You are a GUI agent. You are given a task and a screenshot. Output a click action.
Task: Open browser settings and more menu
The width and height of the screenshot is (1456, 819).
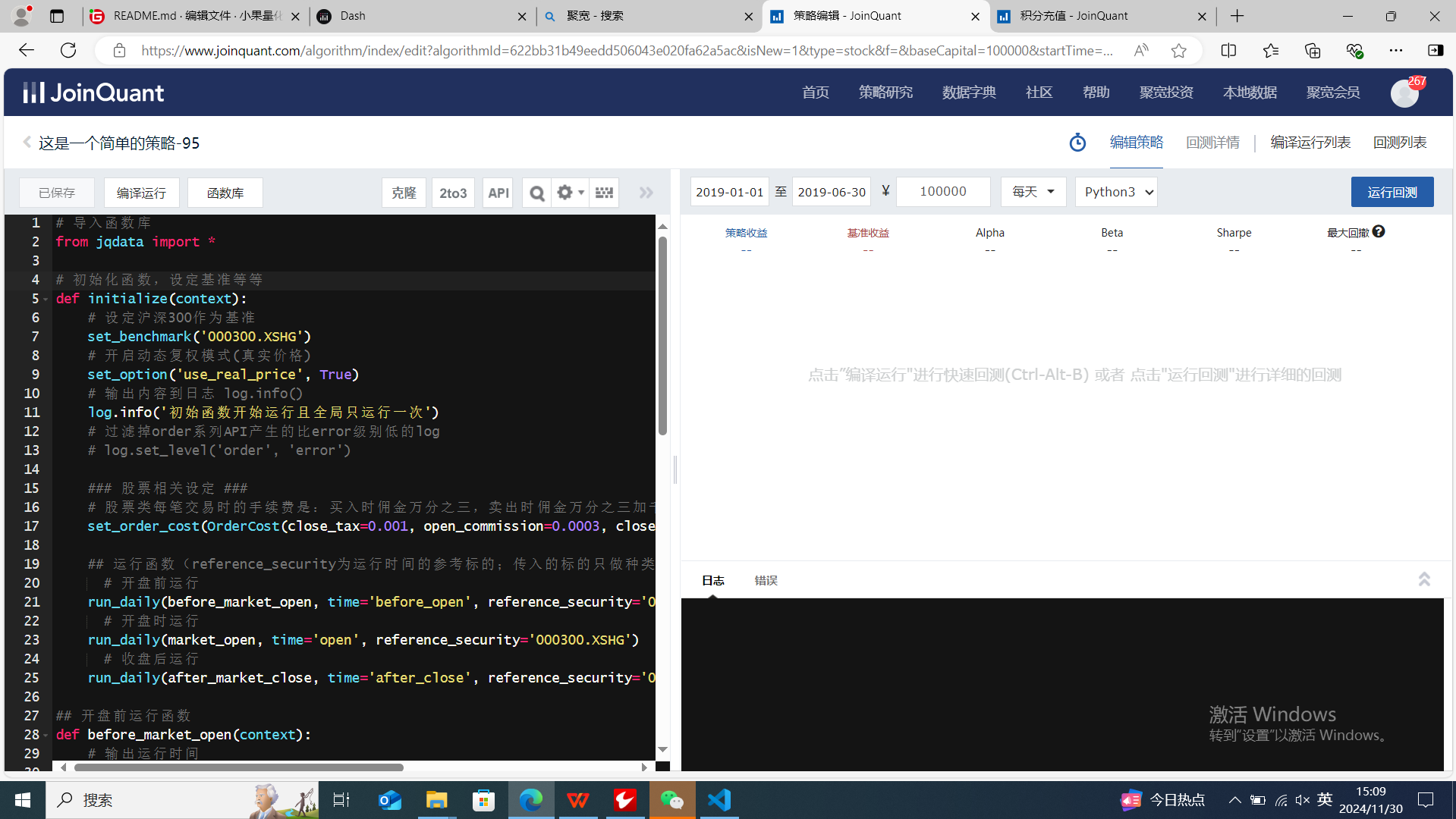1396,50
